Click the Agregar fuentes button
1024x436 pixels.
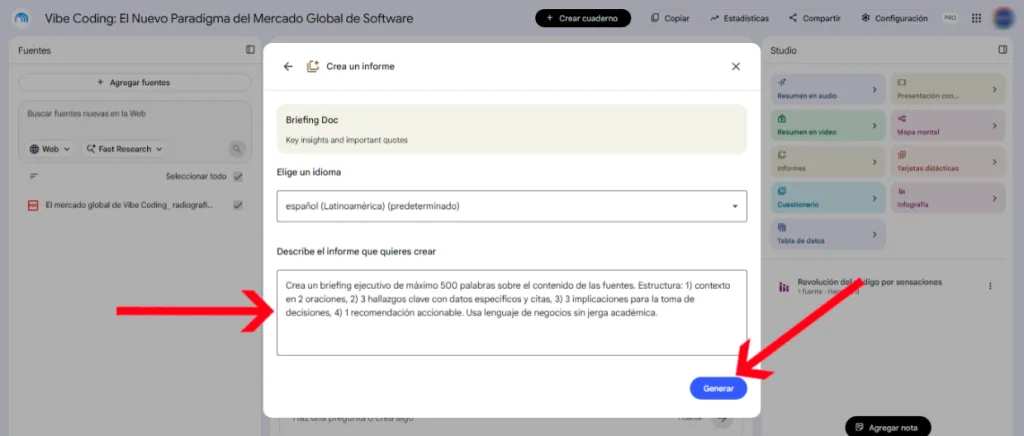click(x=135, y=83)
